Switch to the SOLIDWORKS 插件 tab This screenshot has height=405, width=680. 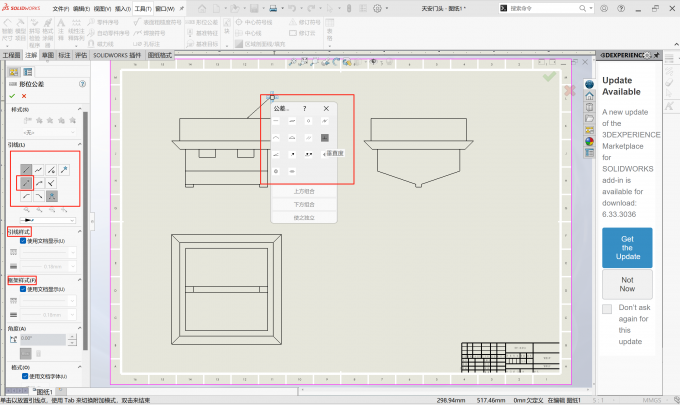click(117, 55)
